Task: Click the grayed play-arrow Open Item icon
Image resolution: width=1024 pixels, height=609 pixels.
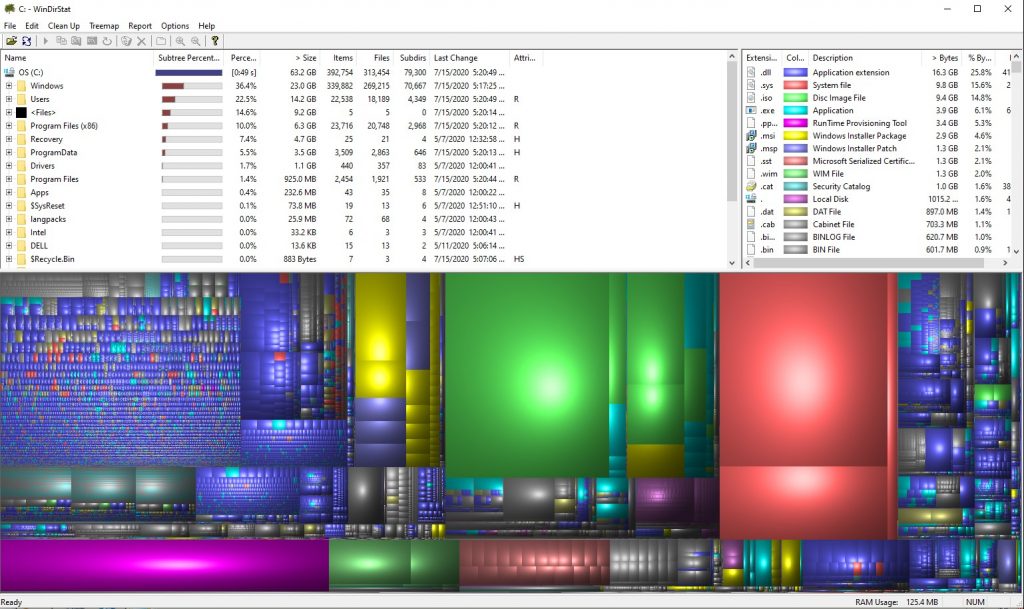Action: (x=46, y=41)
